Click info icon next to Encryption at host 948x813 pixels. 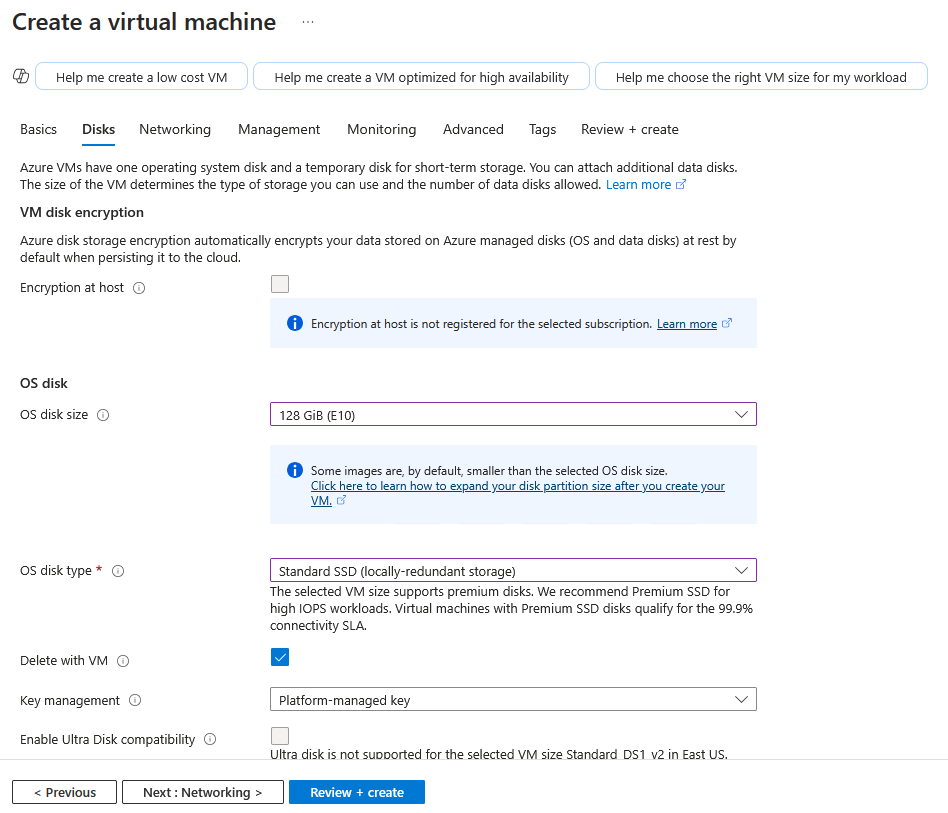[x=139, y=288]
